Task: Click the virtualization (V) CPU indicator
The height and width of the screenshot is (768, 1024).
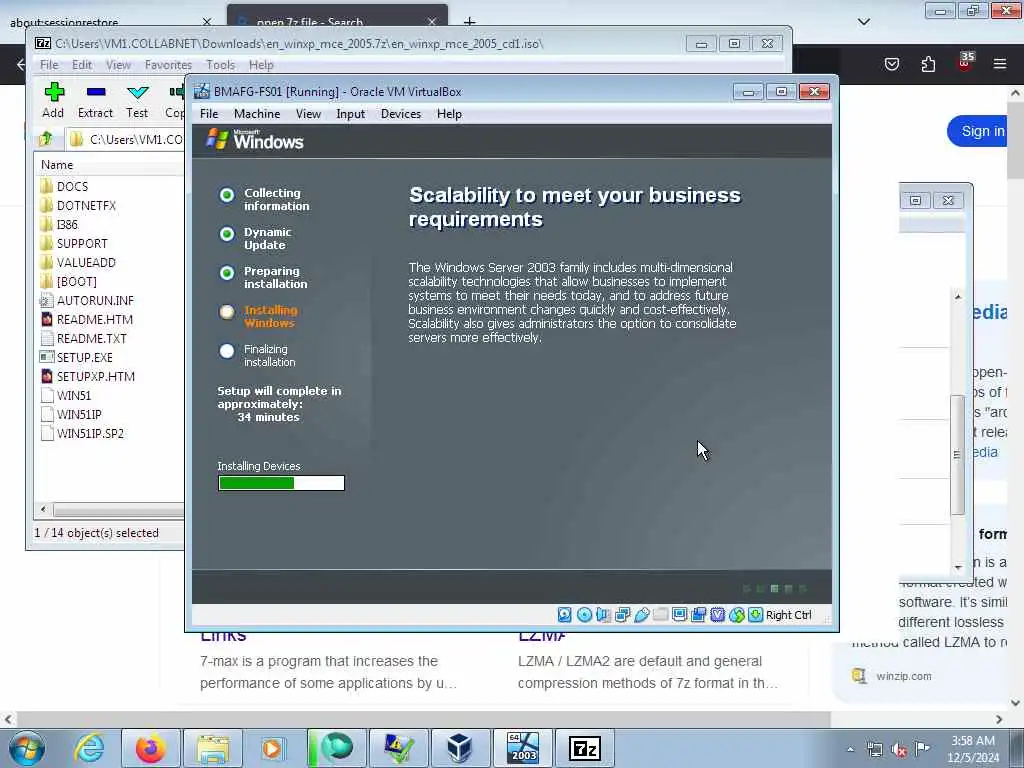Action: tap(718, 615)
